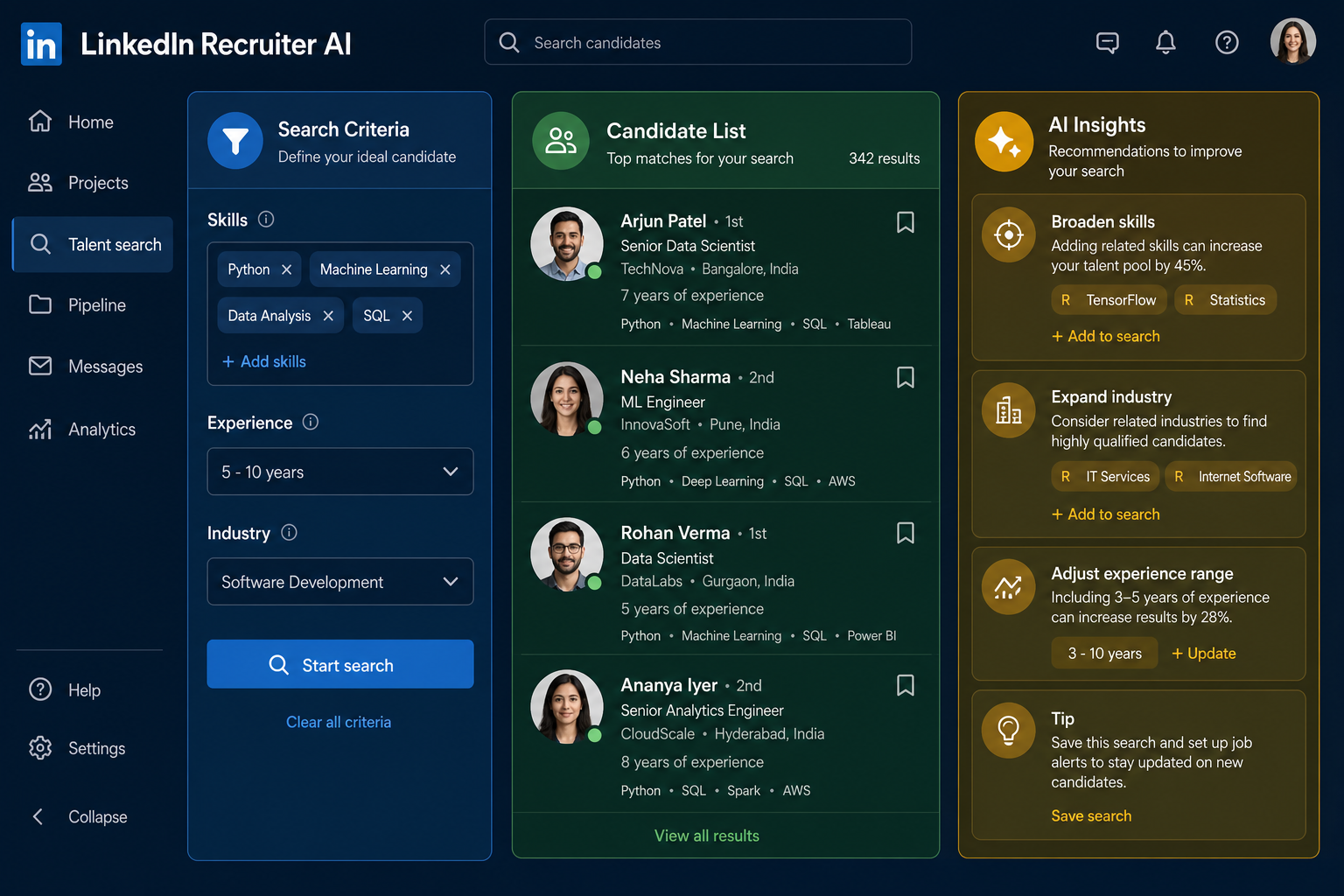Click the Start search button
1344x896 pixels.
coord(340,664)
